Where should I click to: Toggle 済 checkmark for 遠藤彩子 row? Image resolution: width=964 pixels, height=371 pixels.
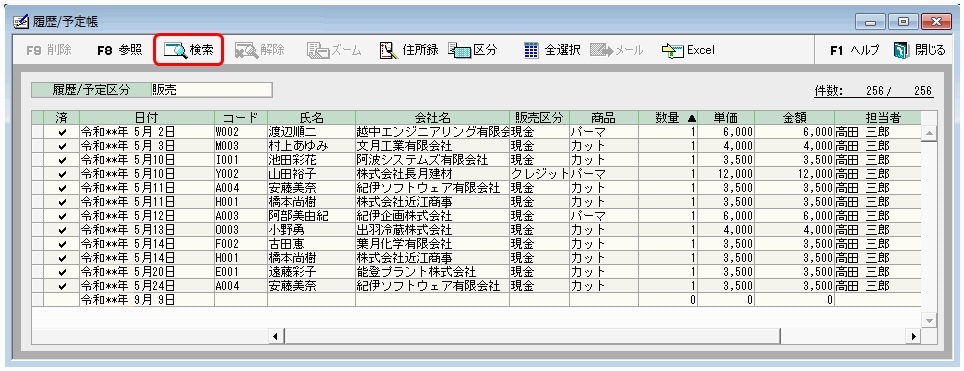tap(61, 271)
